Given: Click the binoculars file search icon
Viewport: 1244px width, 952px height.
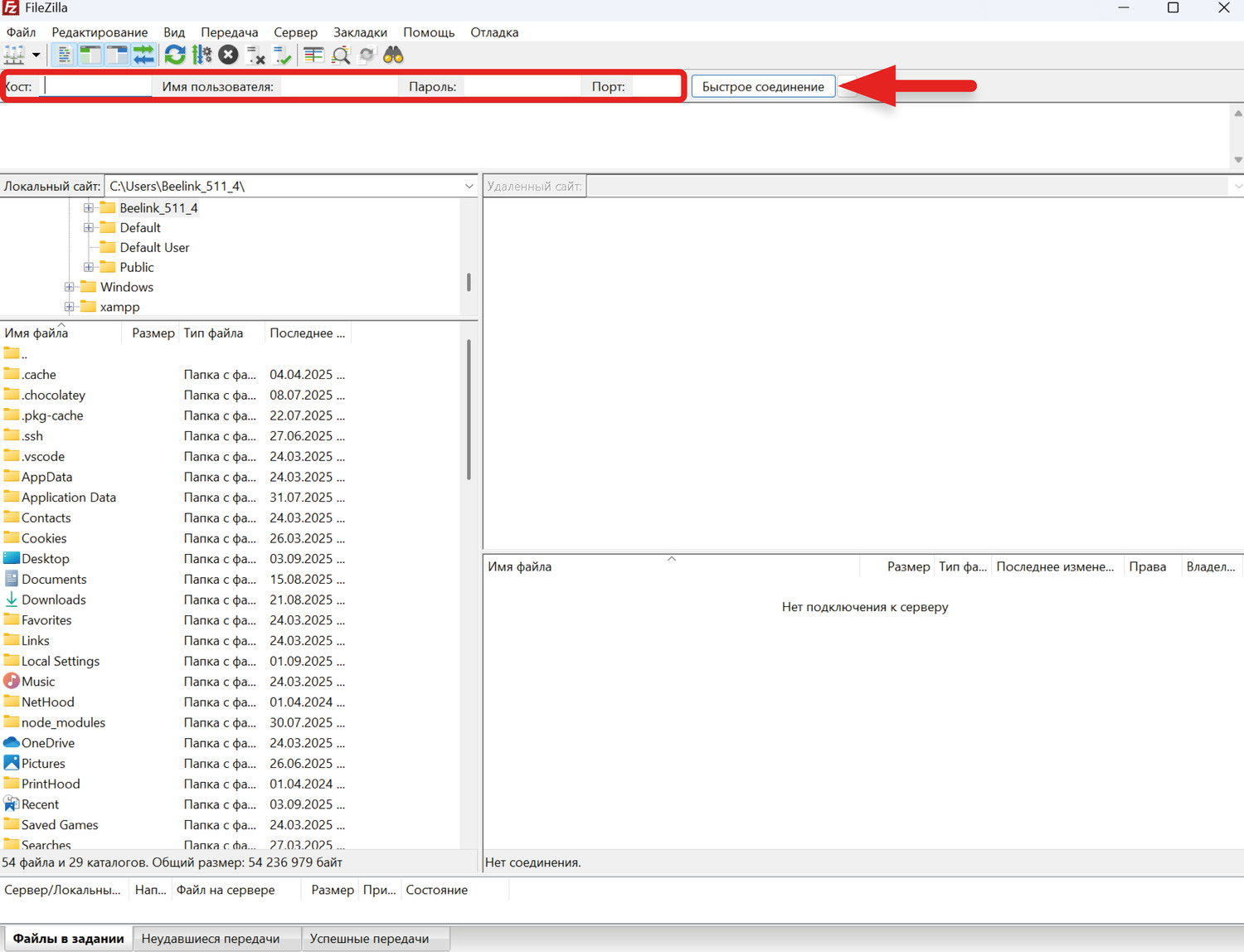Looking at the screenshot, I should pyautogui.click(x=393, y=56).
